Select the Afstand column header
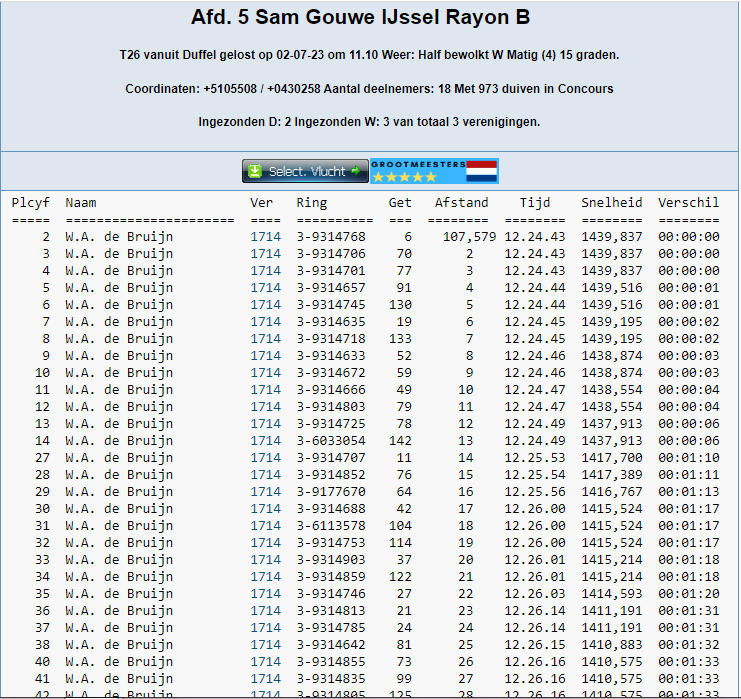The height and width of the screenshot is (699, 741). [462, 203]
